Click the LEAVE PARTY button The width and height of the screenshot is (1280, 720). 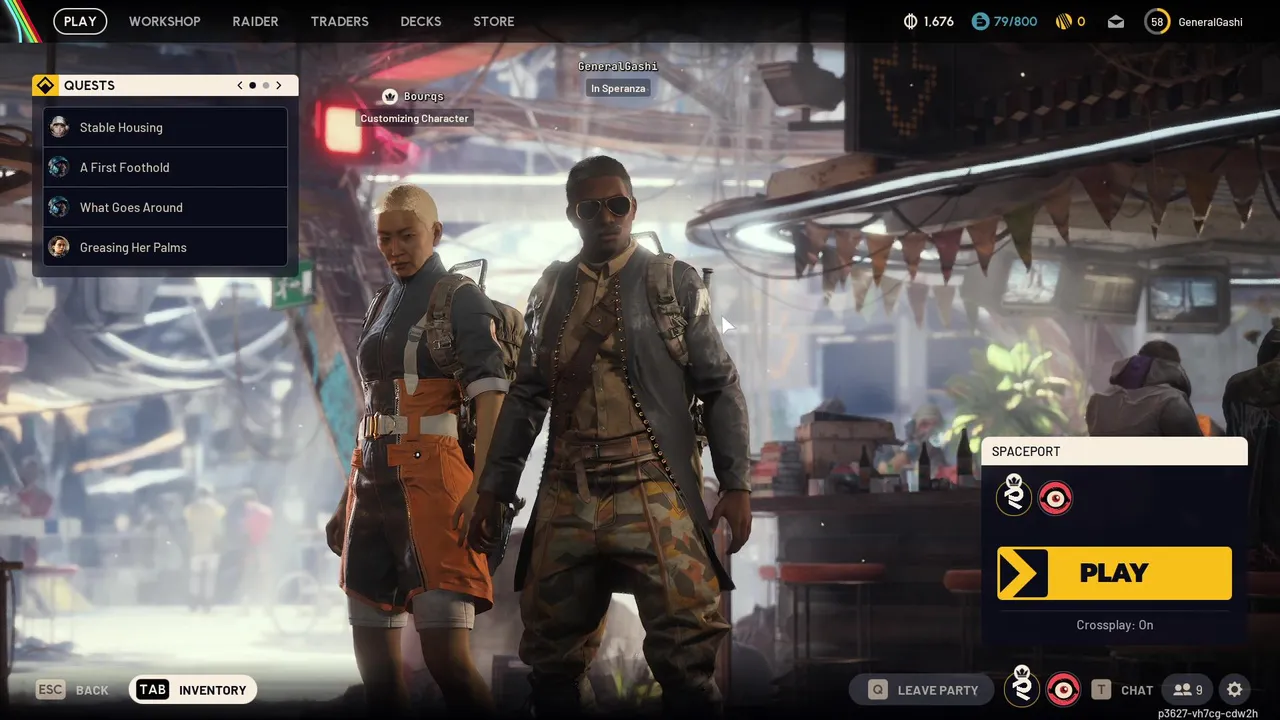tap(921, 689)
